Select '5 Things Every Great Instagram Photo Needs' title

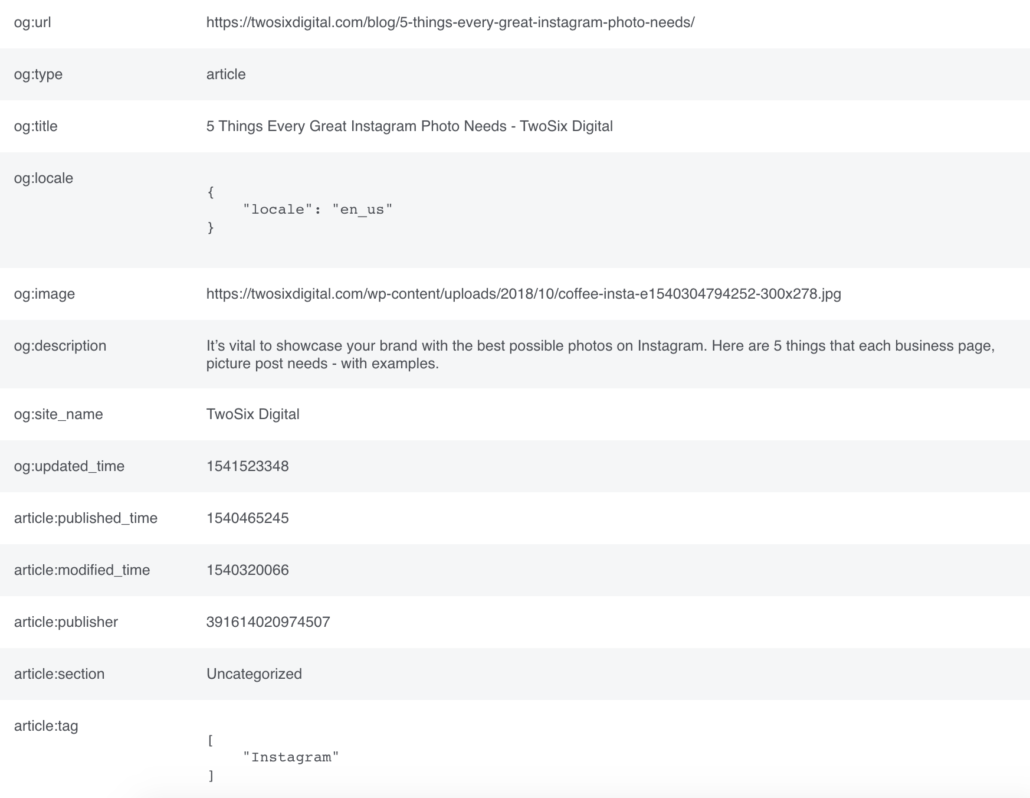pyautogui.click(x=409, y=126)
